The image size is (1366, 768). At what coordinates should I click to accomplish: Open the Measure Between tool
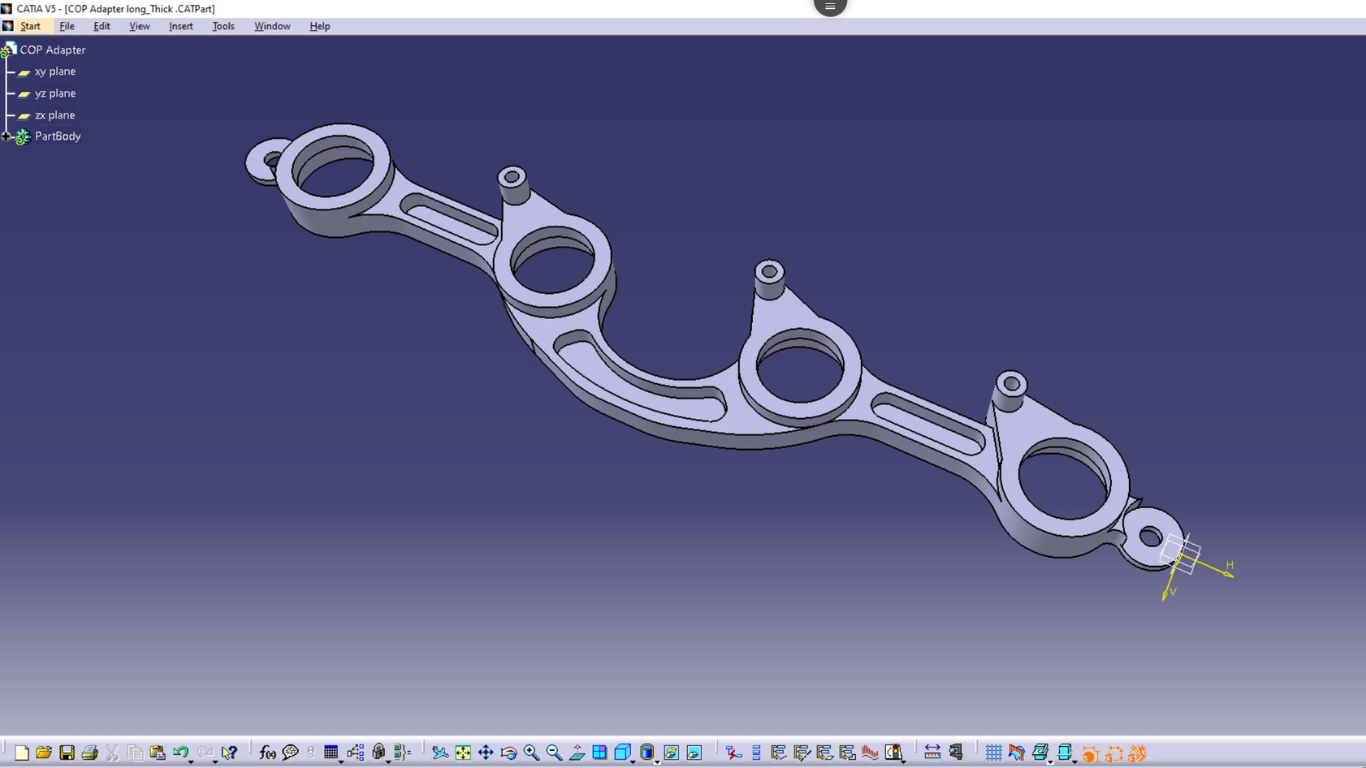(932, 753)
